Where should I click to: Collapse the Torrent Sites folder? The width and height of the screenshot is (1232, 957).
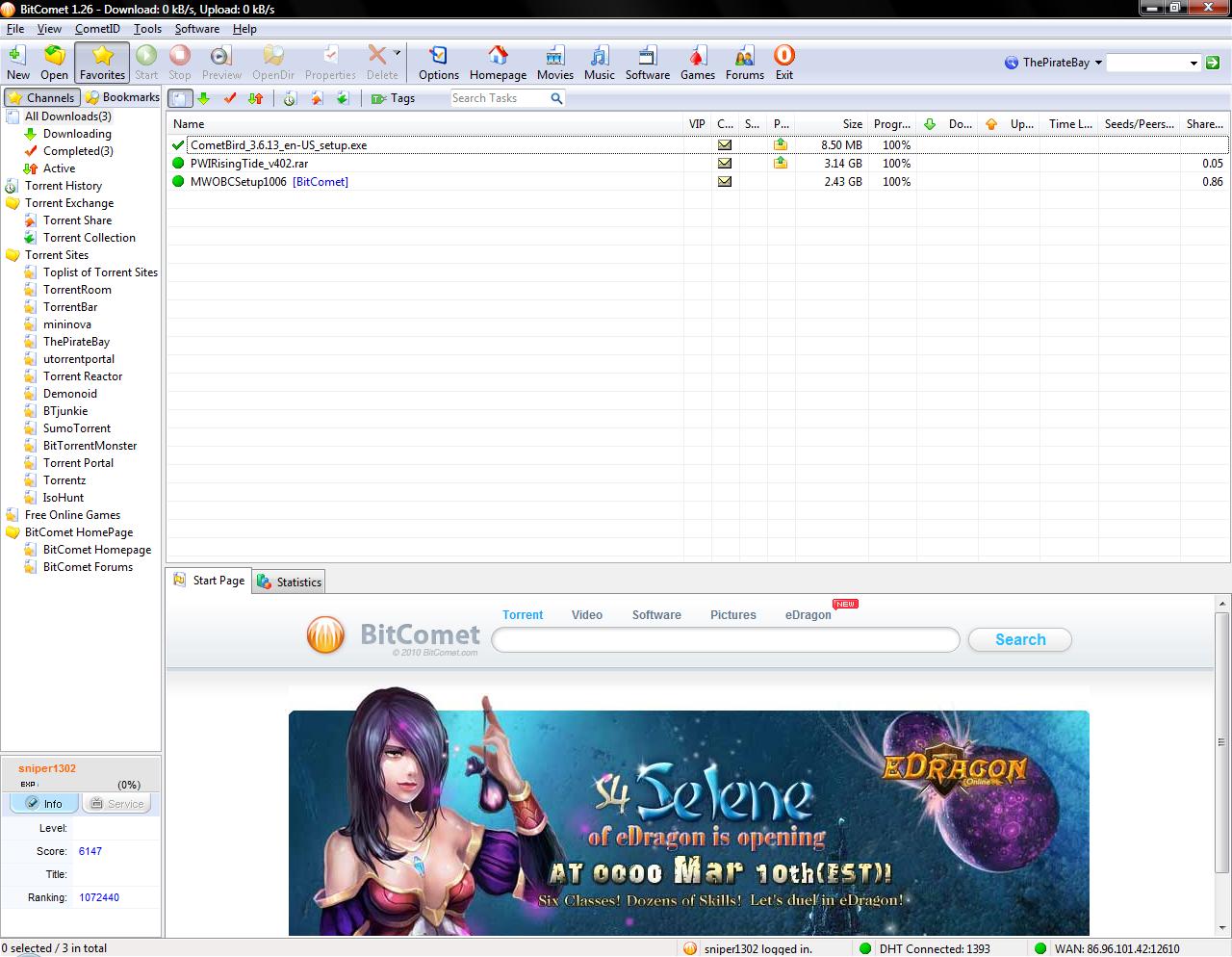tap(13, 255)
